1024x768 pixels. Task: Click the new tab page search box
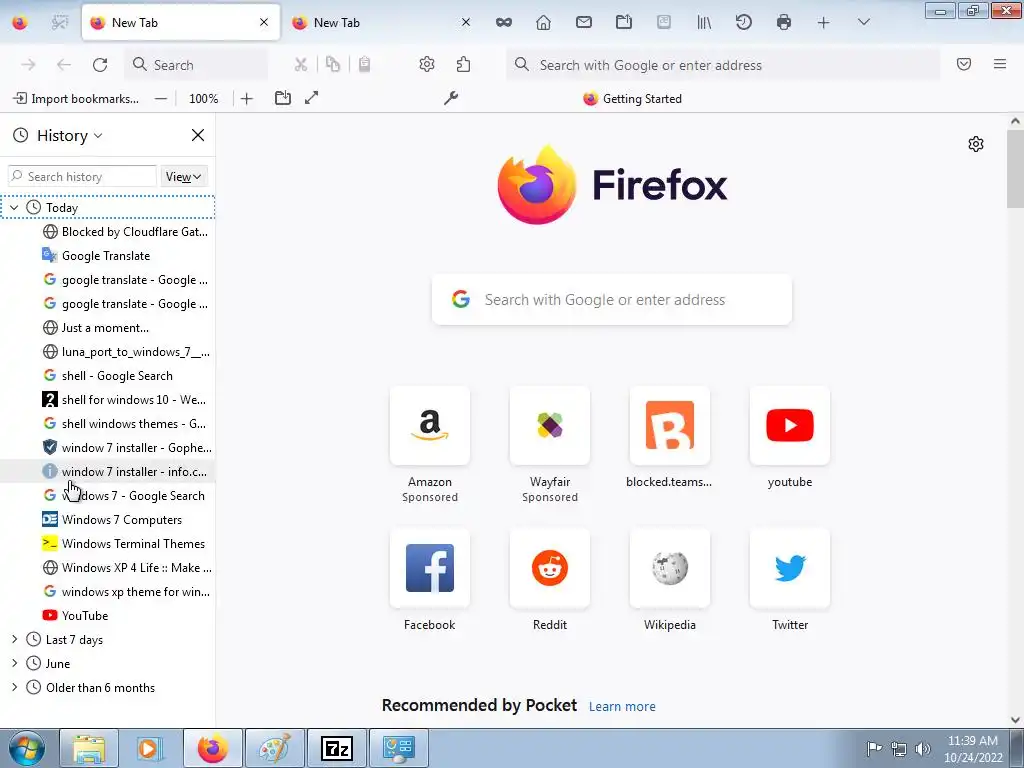pyautogui.click(x=612, y=300)
